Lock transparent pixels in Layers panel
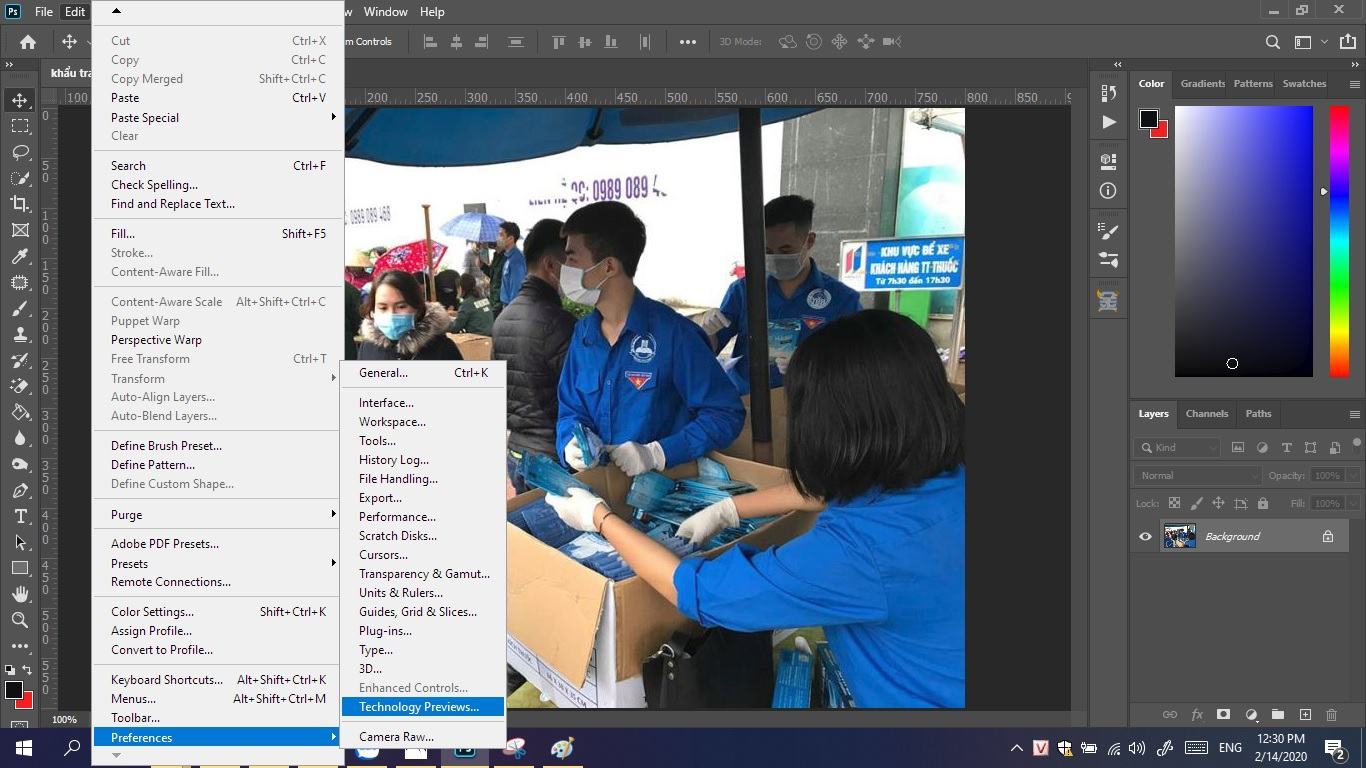This screenshot has width=1366, height=768. coord(1173,503)
